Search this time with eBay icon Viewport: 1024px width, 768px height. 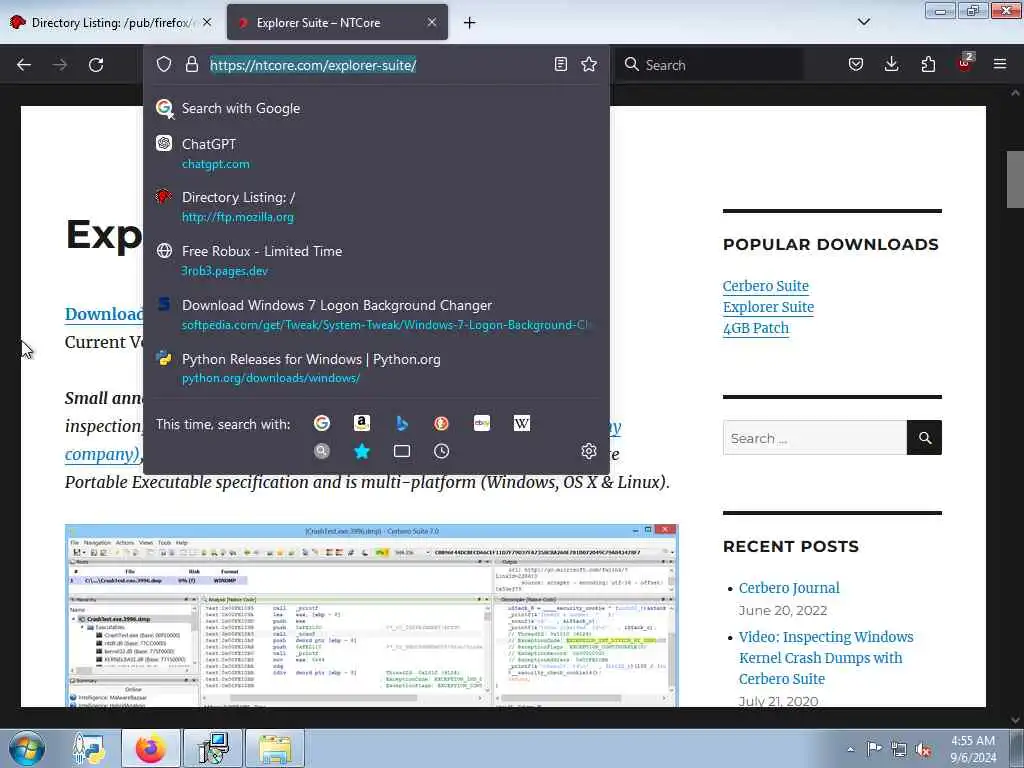point(482,423)
